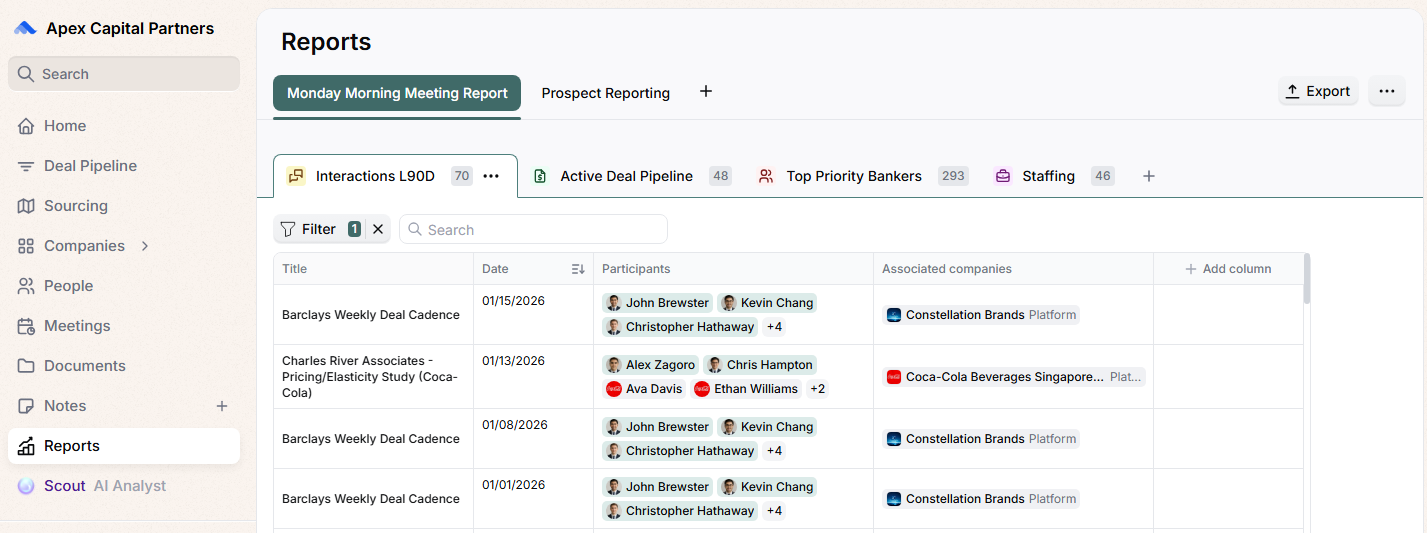Click the Add column button
Viewport: 1427px width, 533px height.
click(1228, 269)
